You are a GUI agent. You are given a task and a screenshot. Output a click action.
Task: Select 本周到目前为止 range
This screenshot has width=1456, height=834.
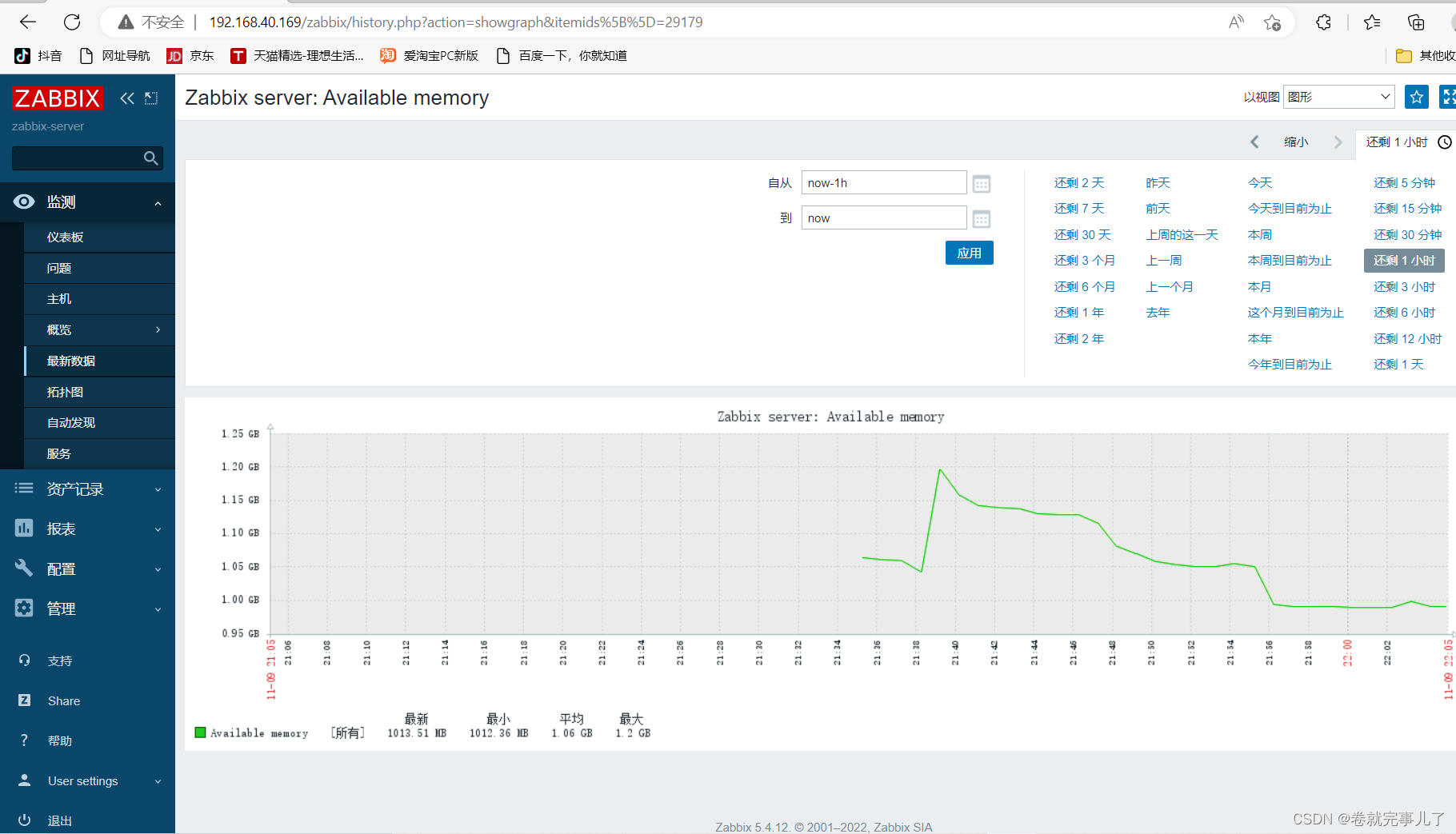click(1290, 261)
